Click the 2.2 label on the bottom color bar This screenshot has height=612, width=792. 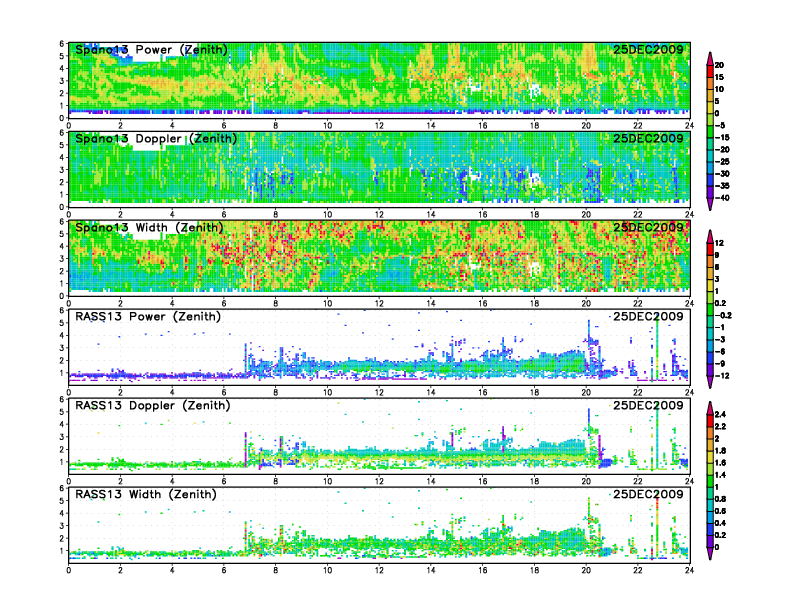(720, 427)
